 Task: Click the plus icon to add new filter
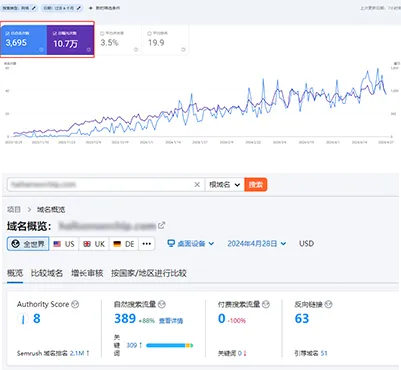coord(90,8)
